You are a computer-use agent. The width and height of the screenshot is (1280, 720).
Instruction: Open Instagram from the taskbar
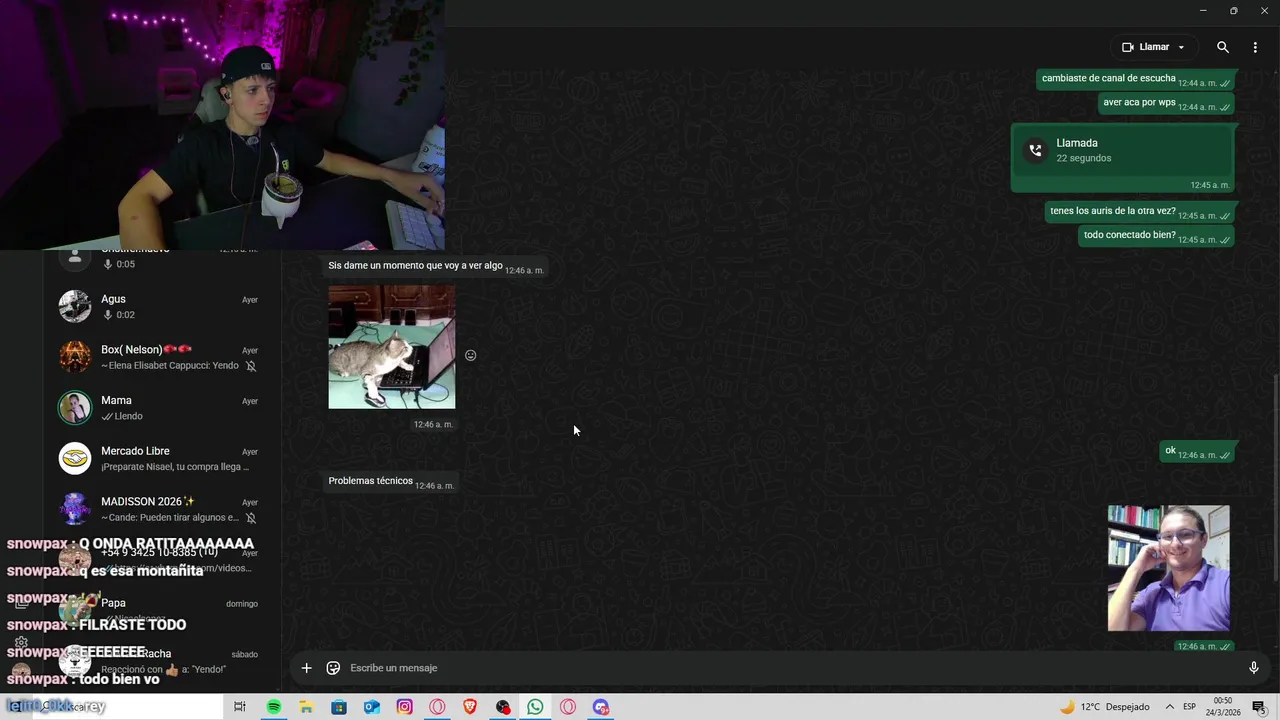pos(404,707)
